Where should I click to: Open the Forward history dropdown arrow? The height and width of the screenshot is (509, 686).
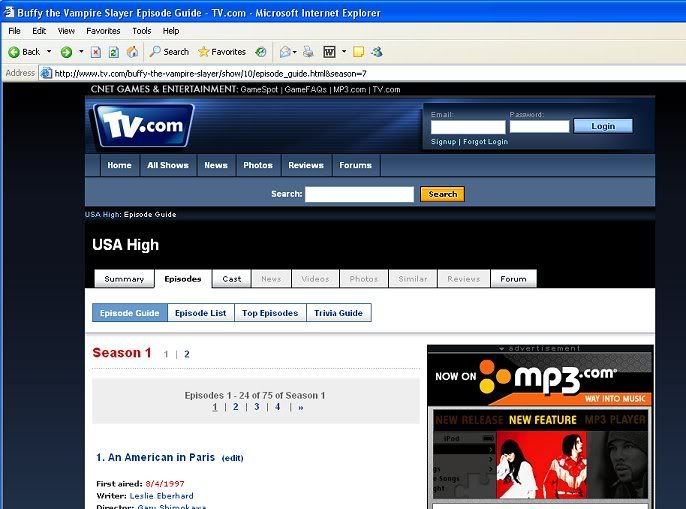click(81, 52)
